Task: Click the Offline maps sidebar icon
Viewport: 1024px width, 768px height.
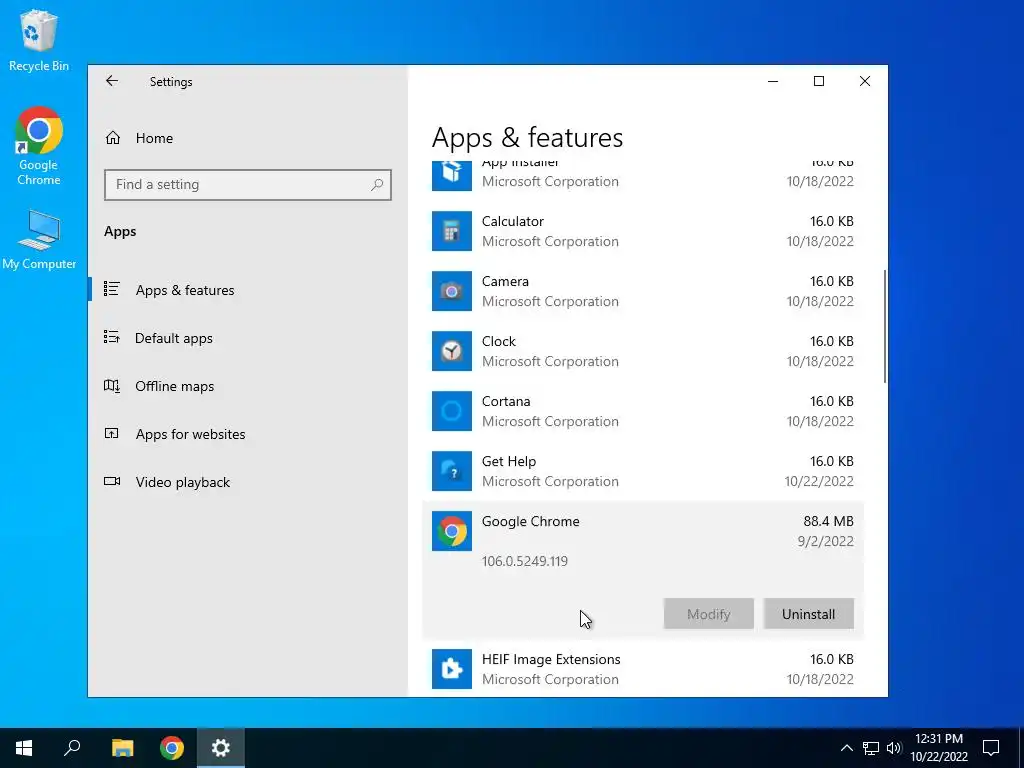Action: [112, 385]
